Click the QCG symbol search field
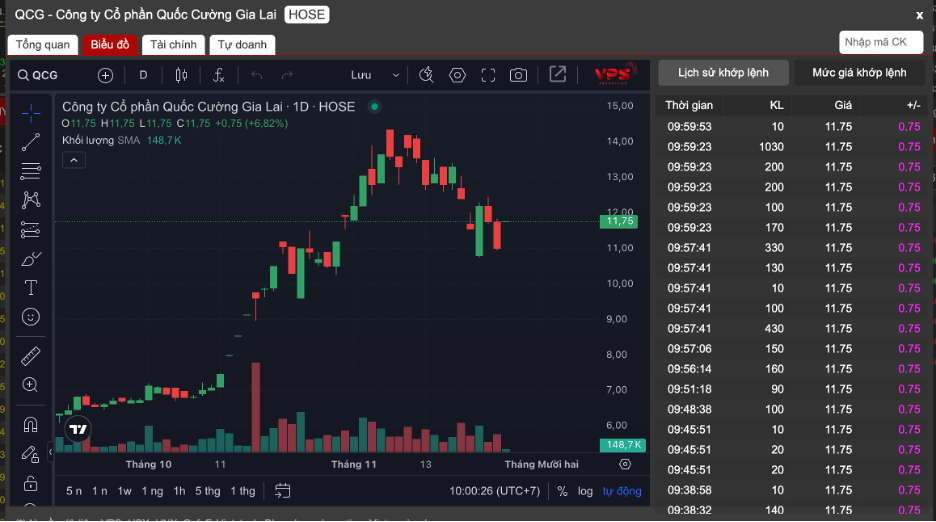 point(39,75)
